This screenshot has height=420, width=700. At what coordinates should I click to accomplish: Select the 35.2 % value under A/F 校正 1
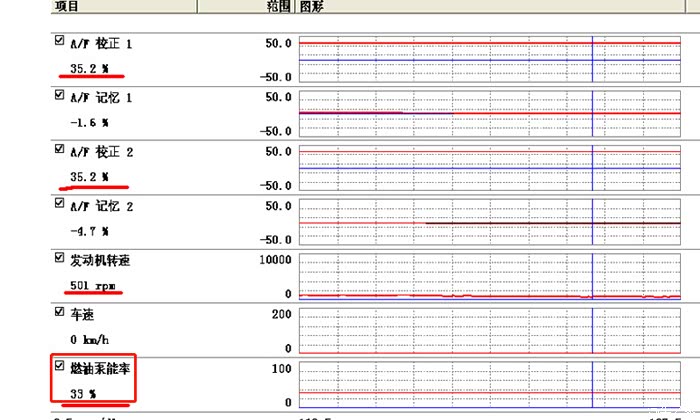(x=89, y=70)
